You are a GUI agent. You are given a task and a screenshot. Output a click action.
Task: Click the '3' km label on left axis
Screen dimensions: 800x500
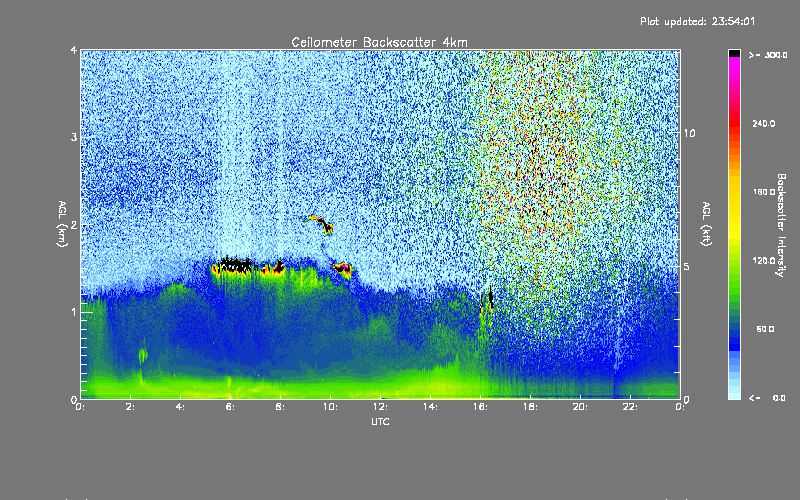[x=73, y=137]
